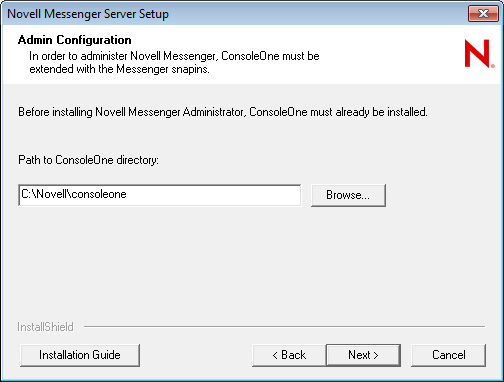Click the Browse... button
This screenshot has height=382, width=504.
point(348,195)
